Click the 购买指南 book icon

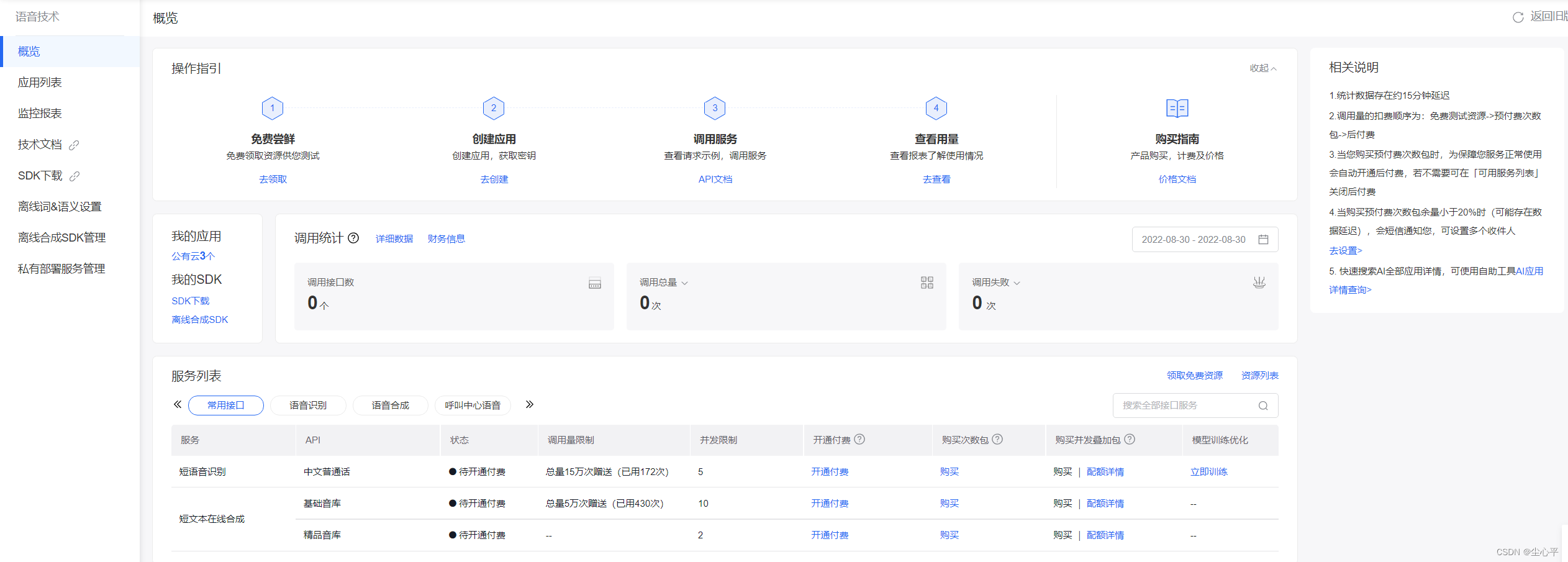click(x=1177, y=109)
